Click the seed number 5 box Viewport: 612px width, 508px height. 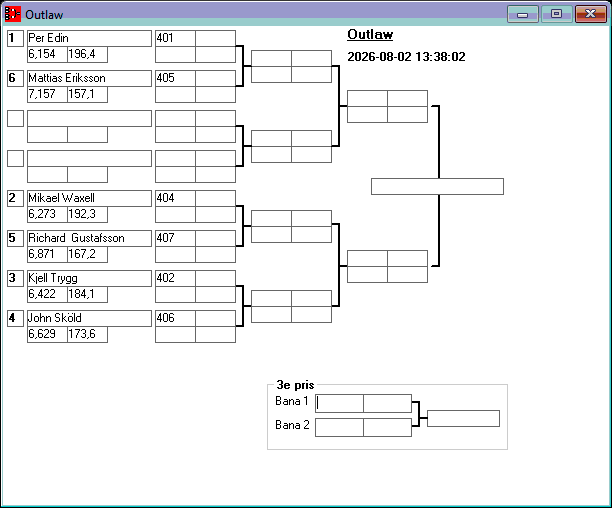(x=16, y=238)
